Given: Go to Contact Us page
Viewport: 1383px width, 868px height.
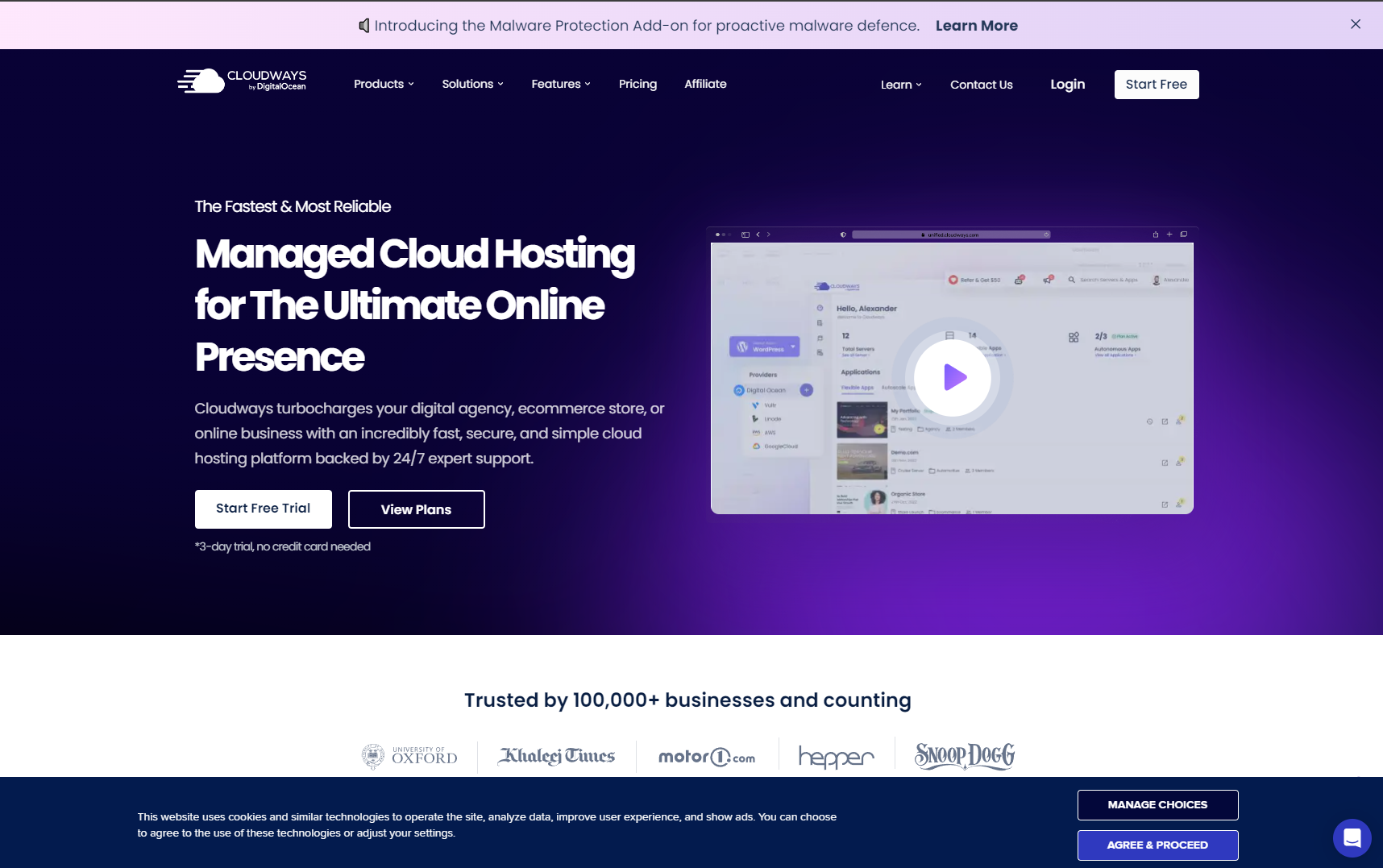Looking at the screenshot, I should (981, 85).
